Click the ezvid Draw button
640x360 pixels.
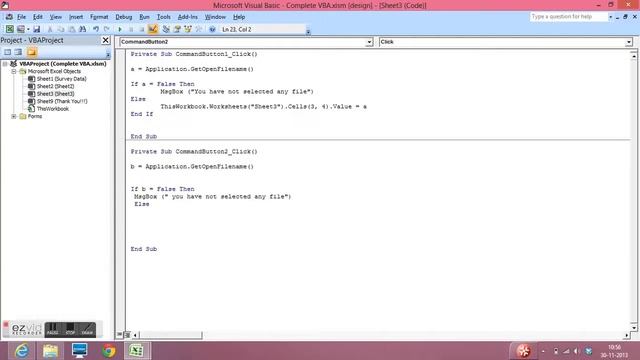click(87, 329)
